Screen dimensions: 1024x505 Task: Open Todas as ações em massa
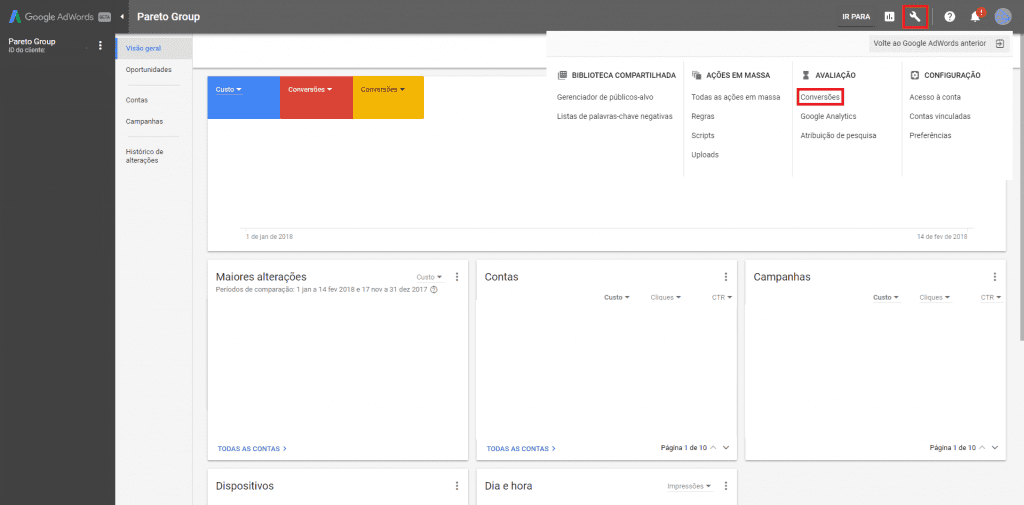735,97
